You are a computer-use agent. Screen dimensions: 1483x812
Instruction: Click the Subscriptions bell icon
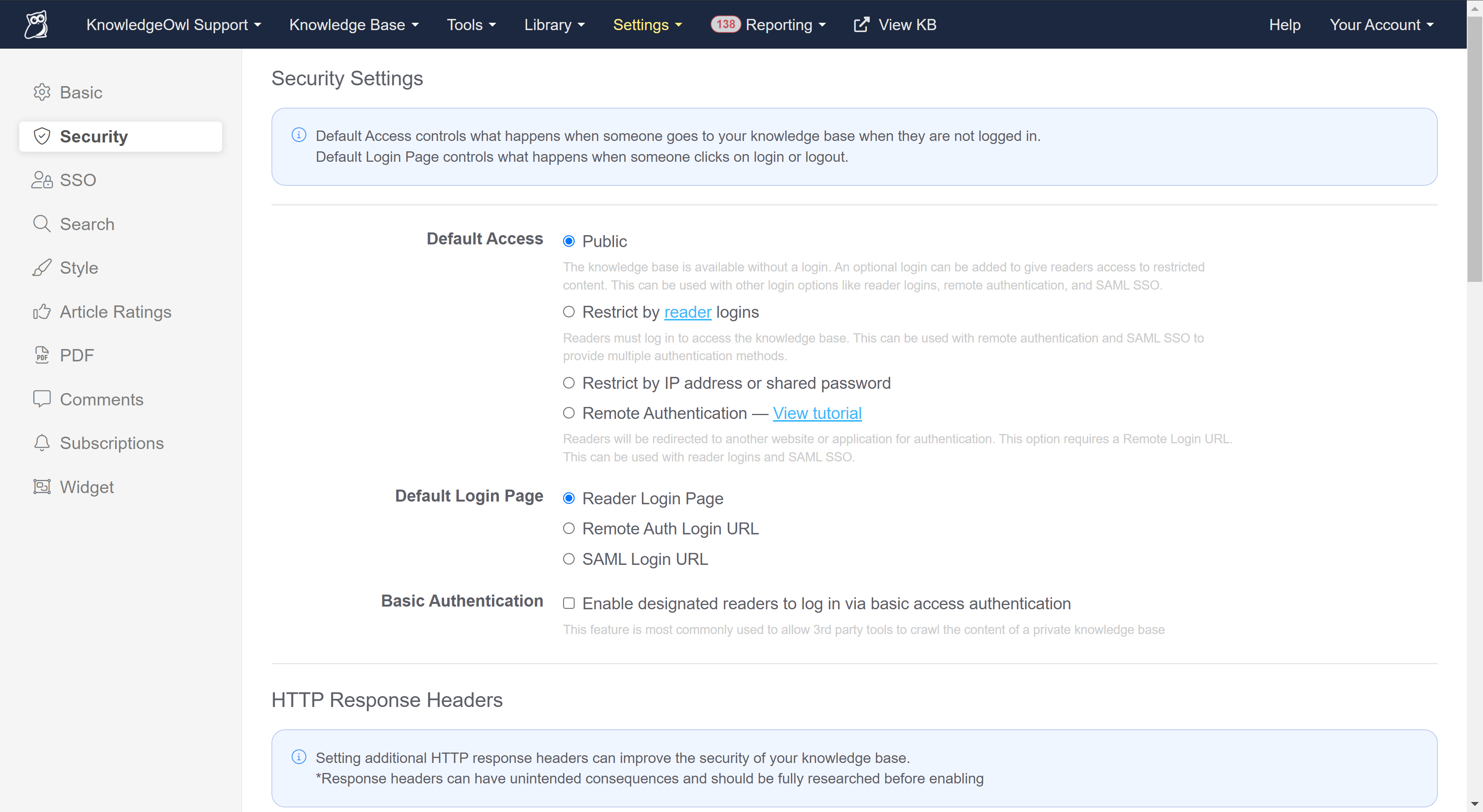click(x=42, y=443)
